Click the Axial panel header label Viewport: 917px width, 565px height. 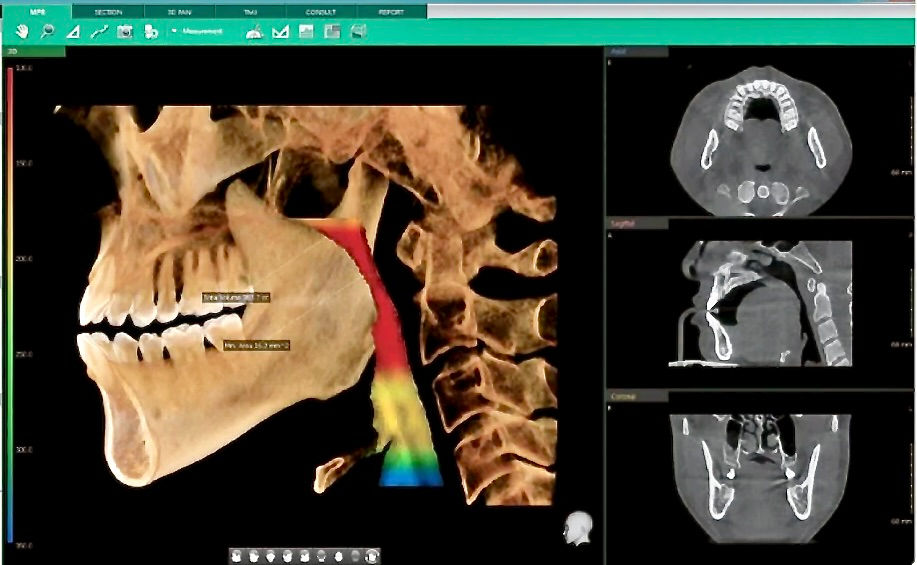(x=636, y=52)
